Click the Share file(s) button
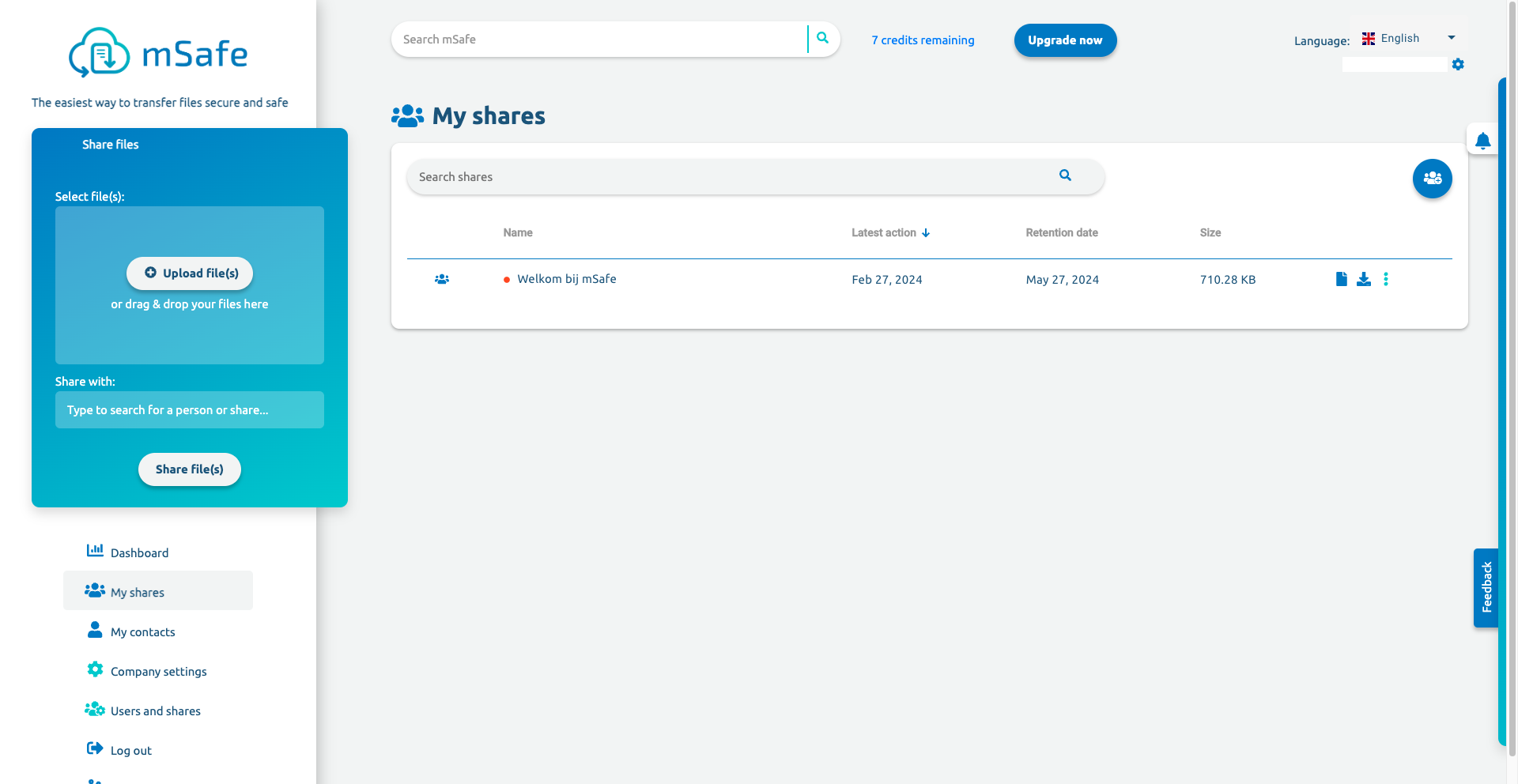This screenshot has width=1518, height=784. tap(189, 469)
